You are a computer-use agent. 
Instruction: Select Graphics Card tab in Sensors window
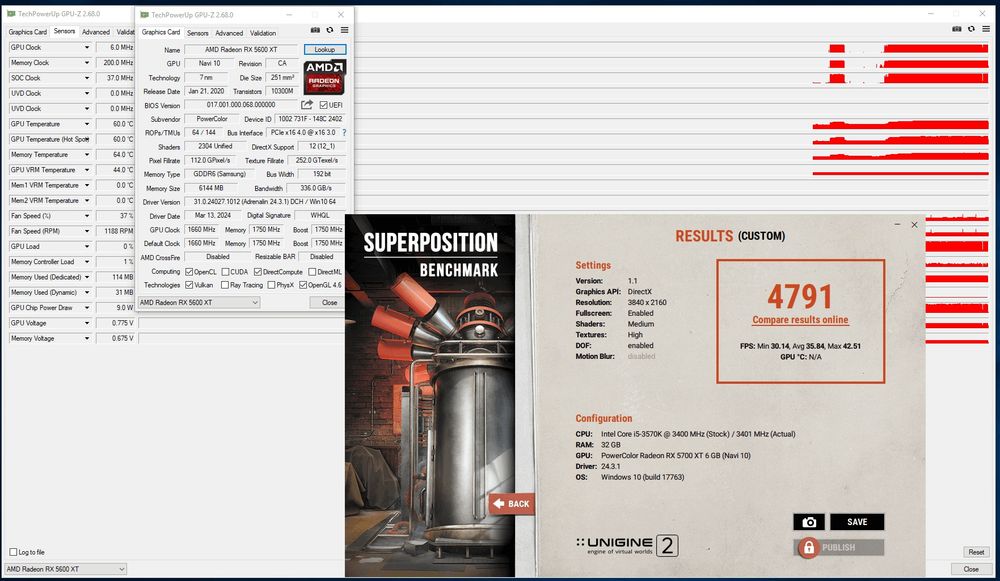pyautogui.click(x=27, y=31)
